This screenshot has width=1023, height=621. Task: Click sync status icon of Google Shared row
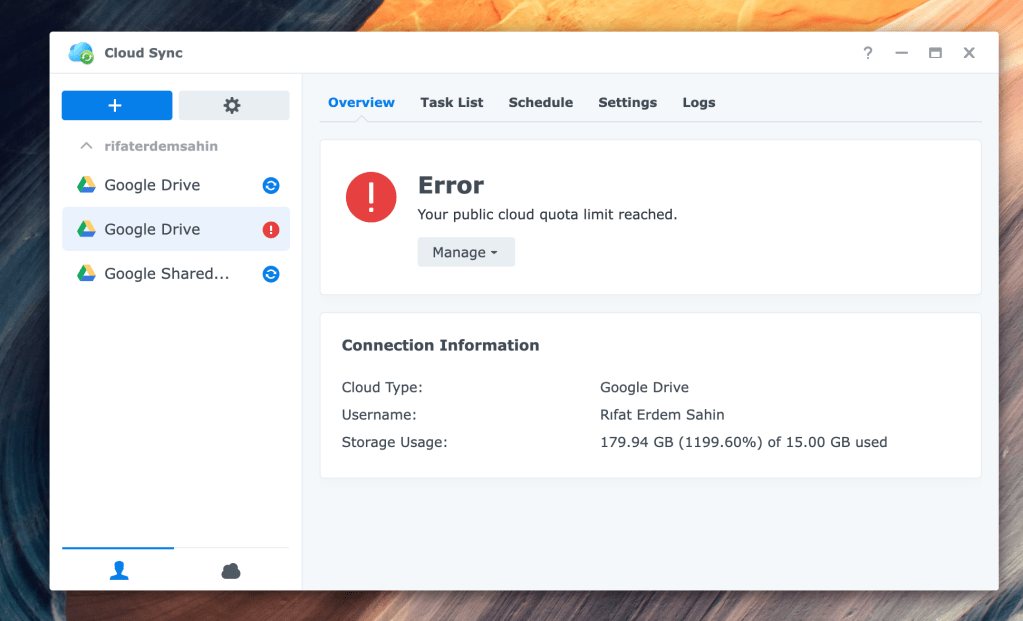pos(271,274)
